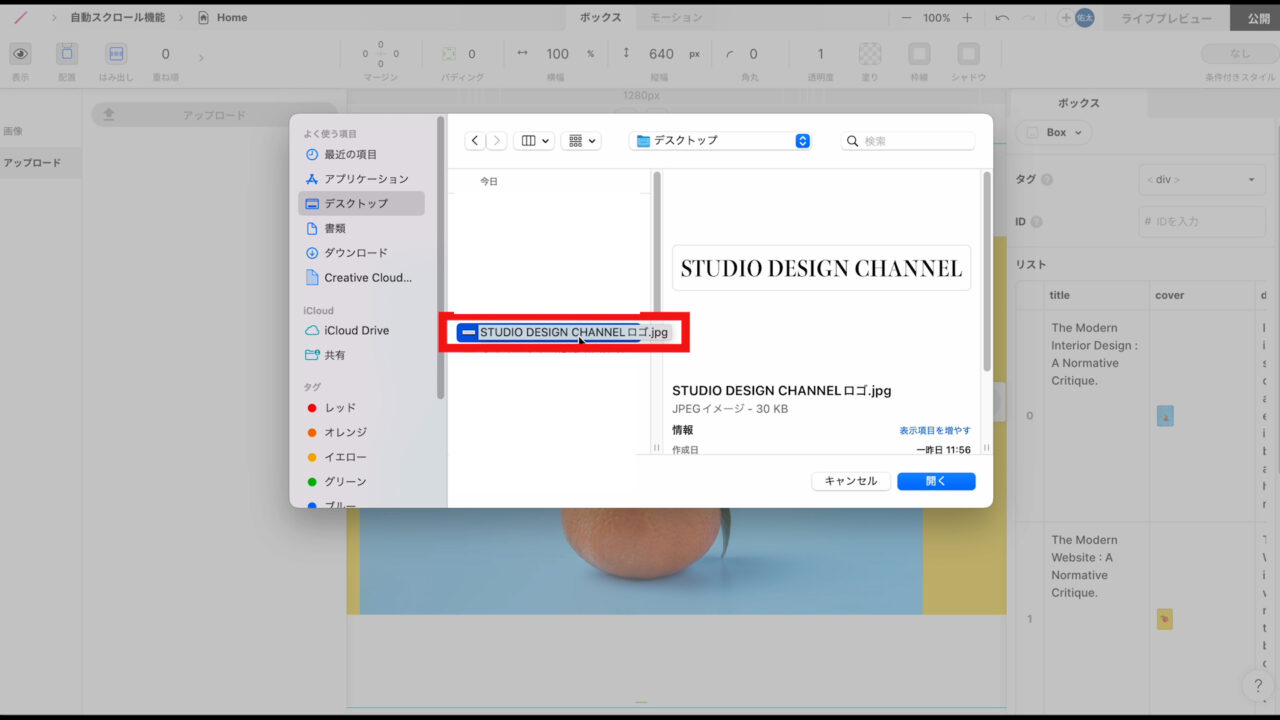
Task: Select file STUDIO DESIGN CHANNELロゴ.jpg in list
Action: click(x=564, y=332)
